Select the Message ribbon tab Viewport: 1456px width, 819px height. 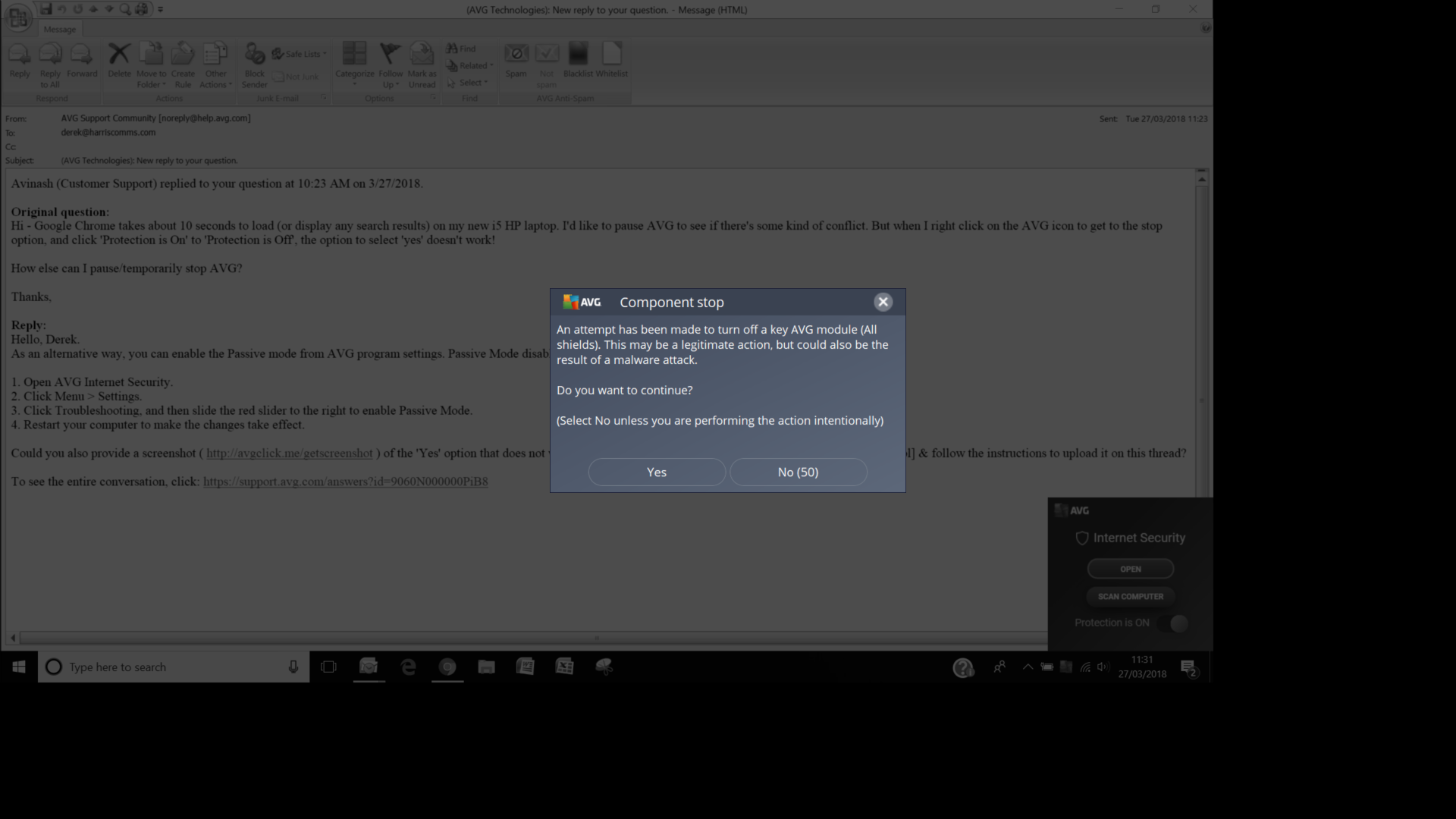(59, 30)
